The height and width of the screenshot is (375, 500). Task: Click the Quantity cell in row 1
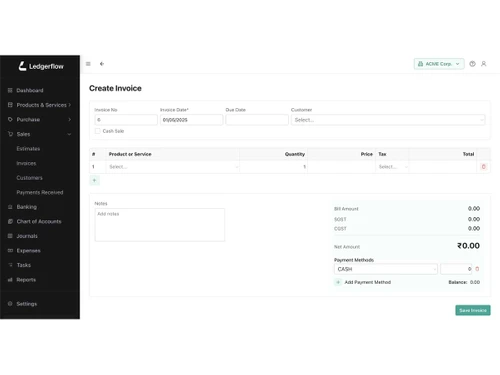coord(273,167)
